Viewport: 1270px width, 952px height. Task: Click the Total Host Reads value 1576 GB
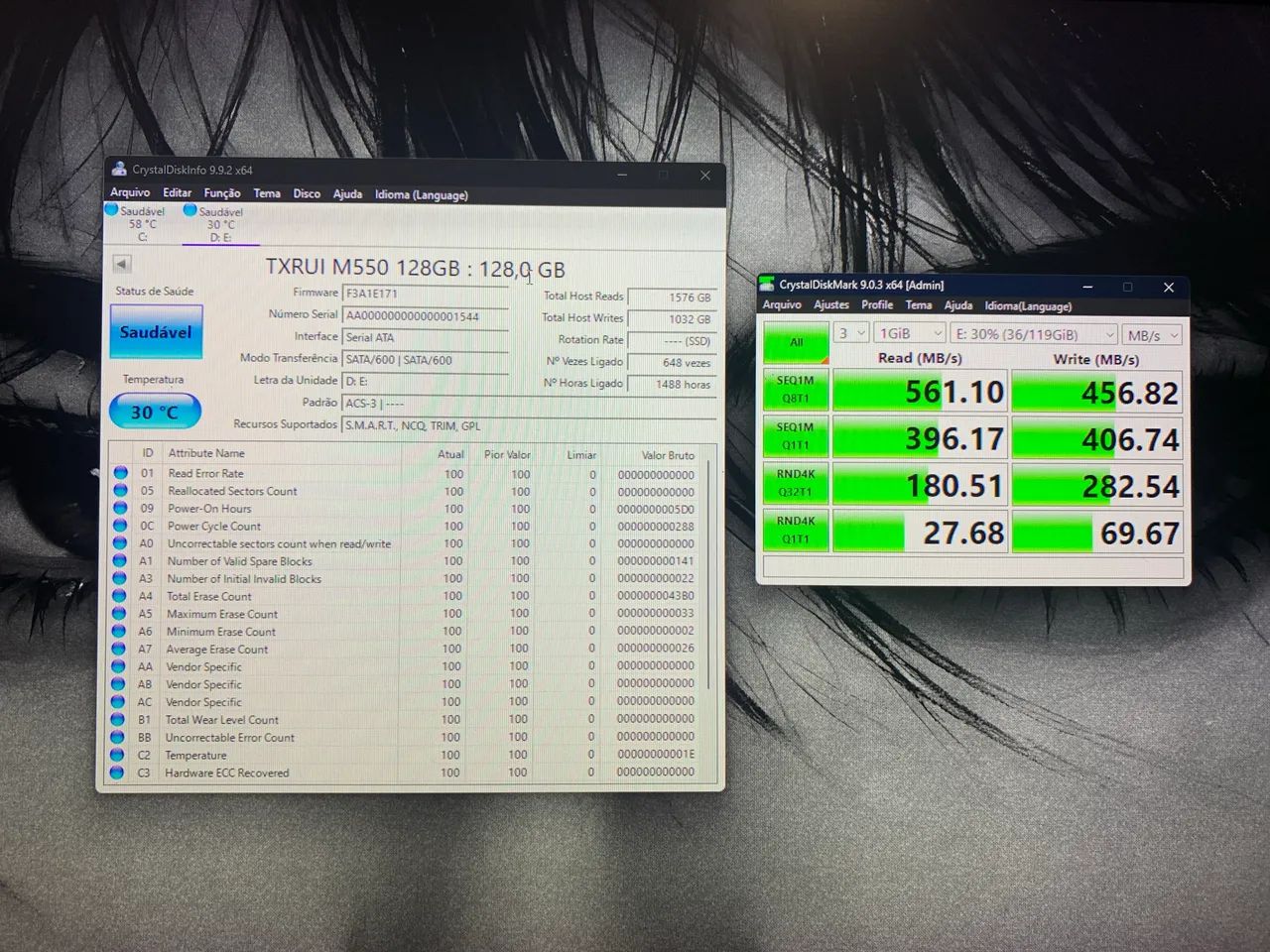pos(672,297)
